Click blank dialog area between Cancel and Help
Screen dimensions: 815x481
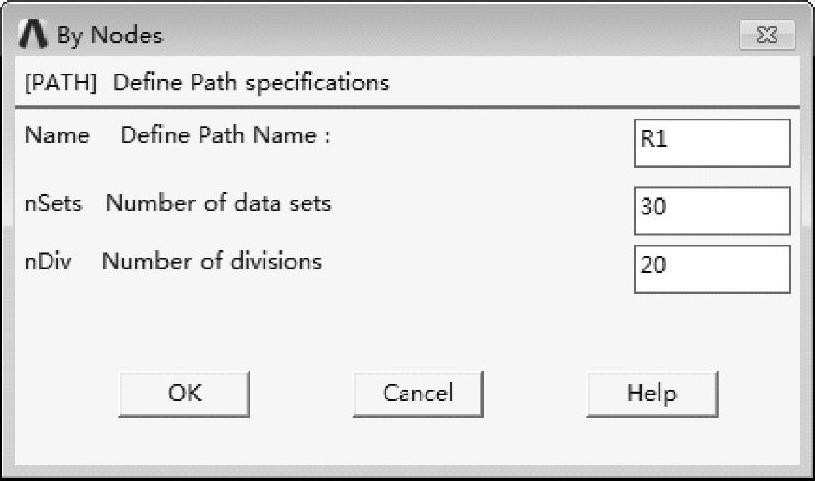[535, 393]
